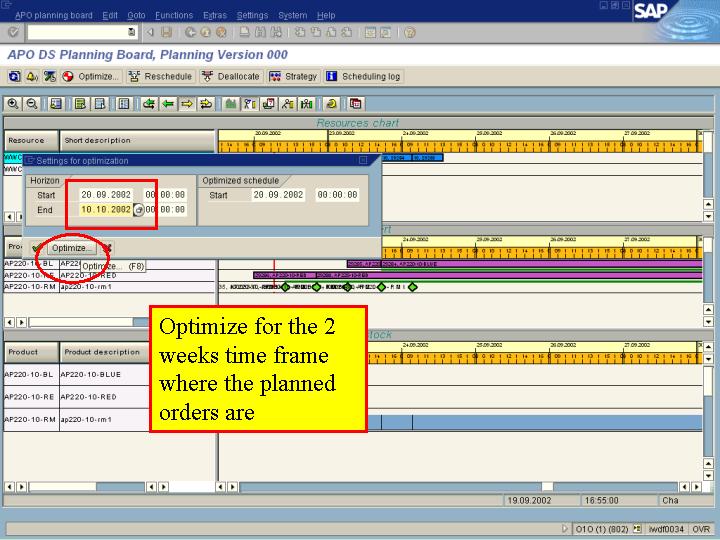This screenshot has height=540, width=720.
Task: Click the time 16:55:00 in status area
Action: tap(602, 501)
